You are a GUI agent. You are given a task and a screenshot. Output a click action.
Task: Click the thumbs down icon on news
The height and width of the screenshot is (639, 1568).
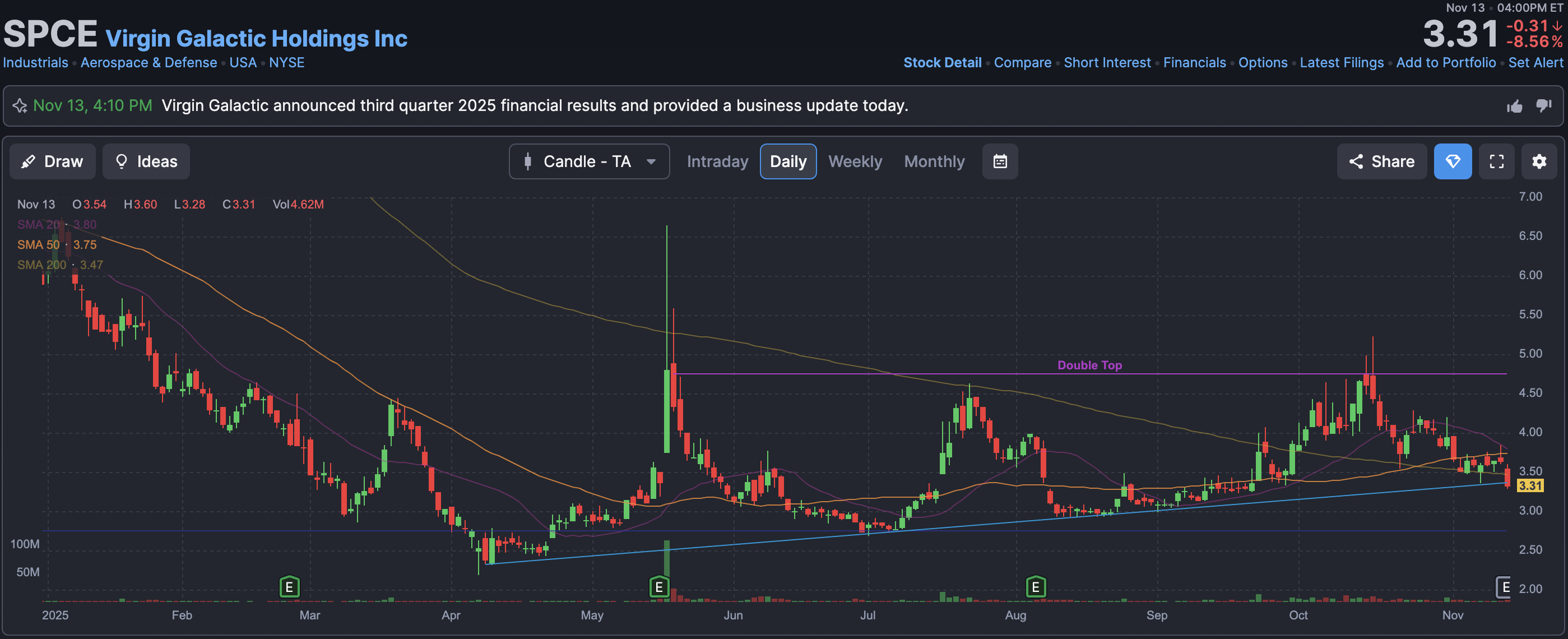pyautogui.click(x=1543, y=106)
